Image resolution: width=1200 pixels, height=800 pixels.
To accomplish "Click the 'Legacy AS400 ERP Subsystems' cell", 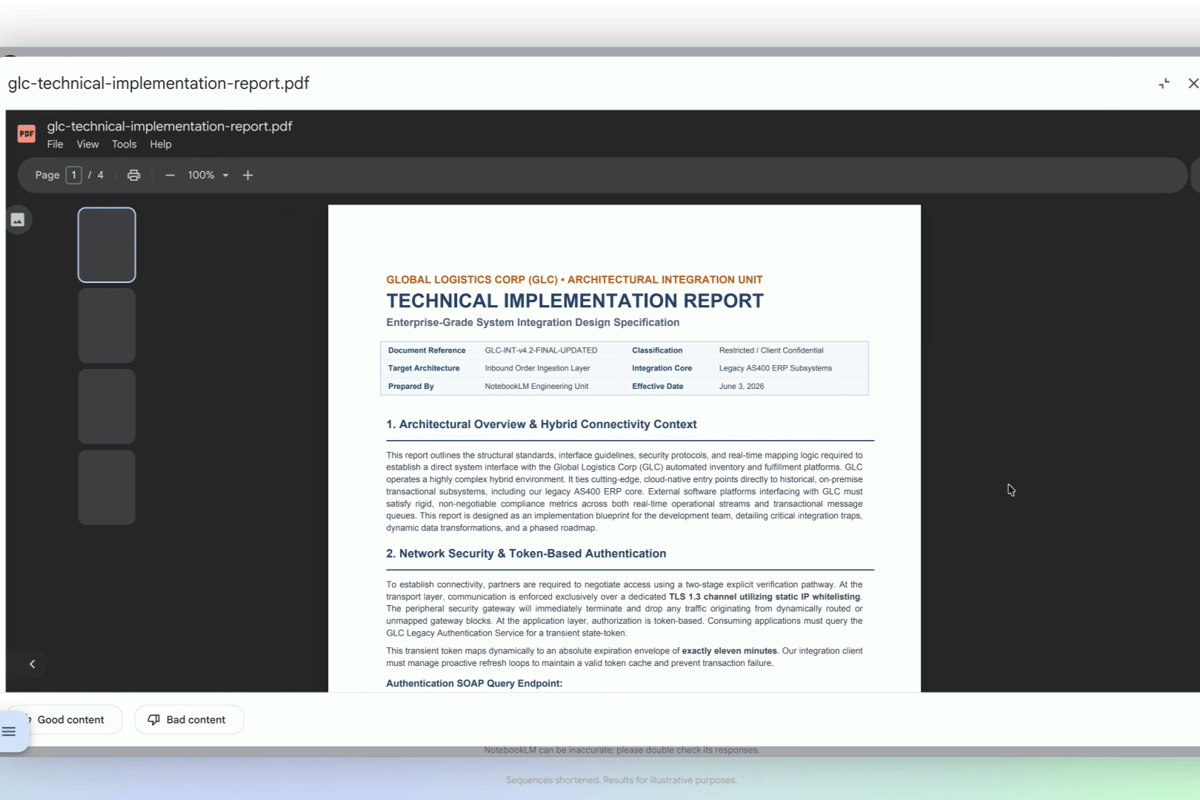I will pos(775,369).
